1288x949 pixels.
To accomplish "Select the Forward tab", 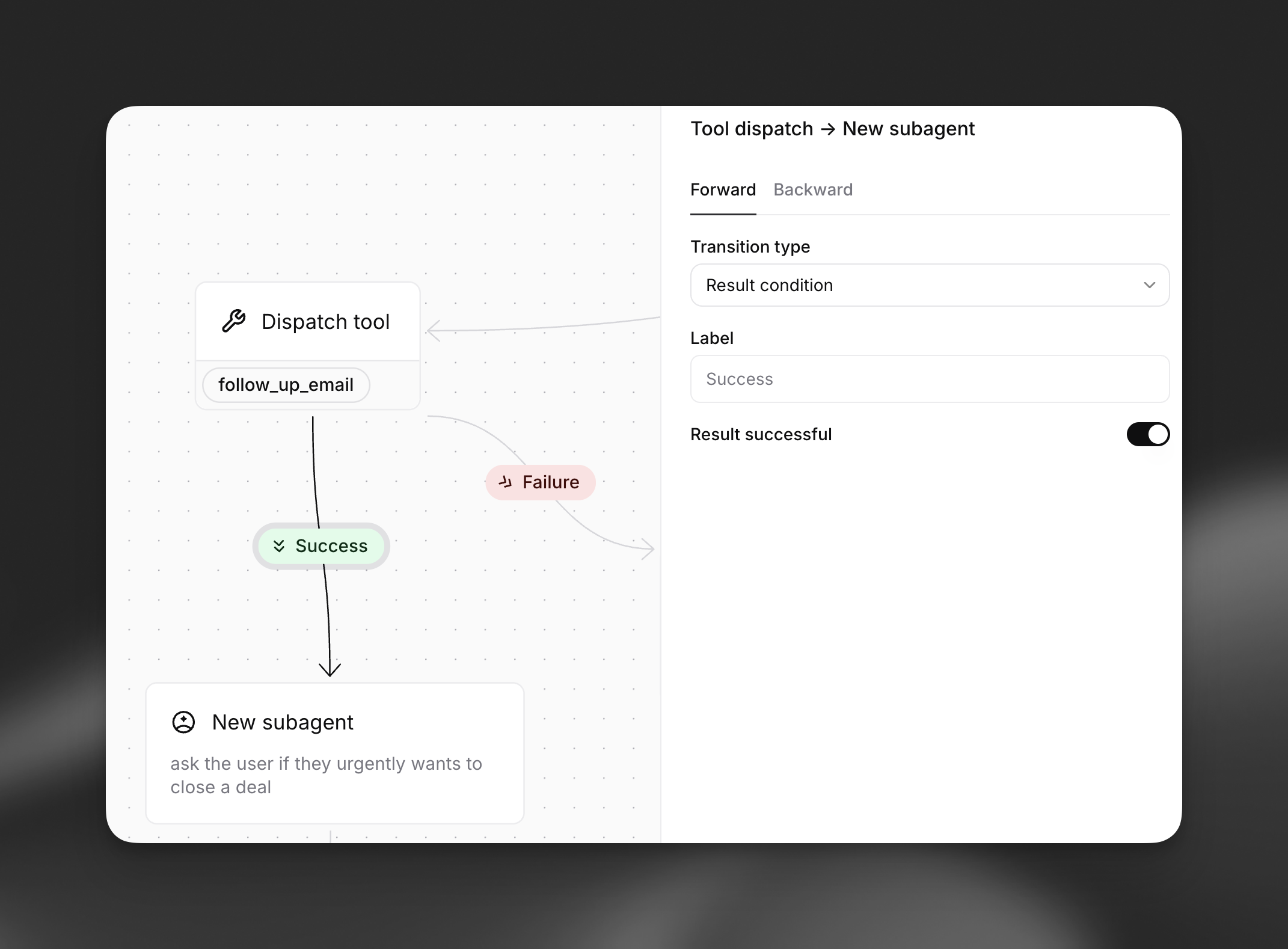I will pos(723,189).
